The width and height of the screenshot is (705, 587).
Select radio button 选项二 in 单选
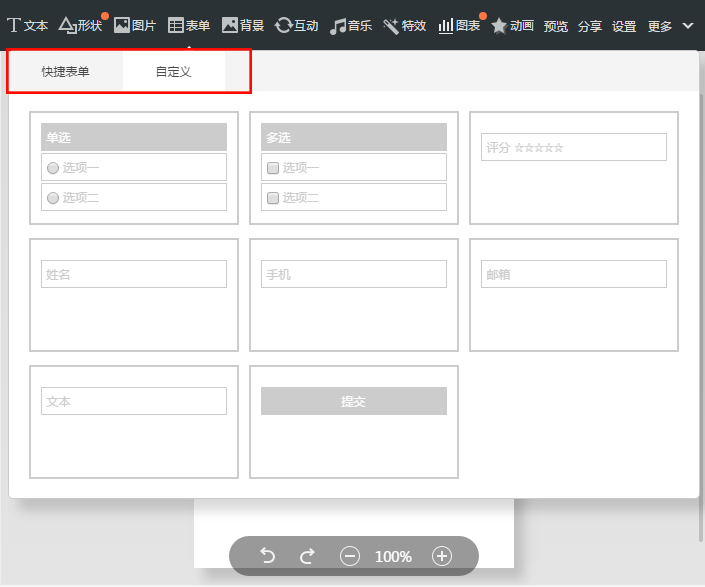[53, 198]
